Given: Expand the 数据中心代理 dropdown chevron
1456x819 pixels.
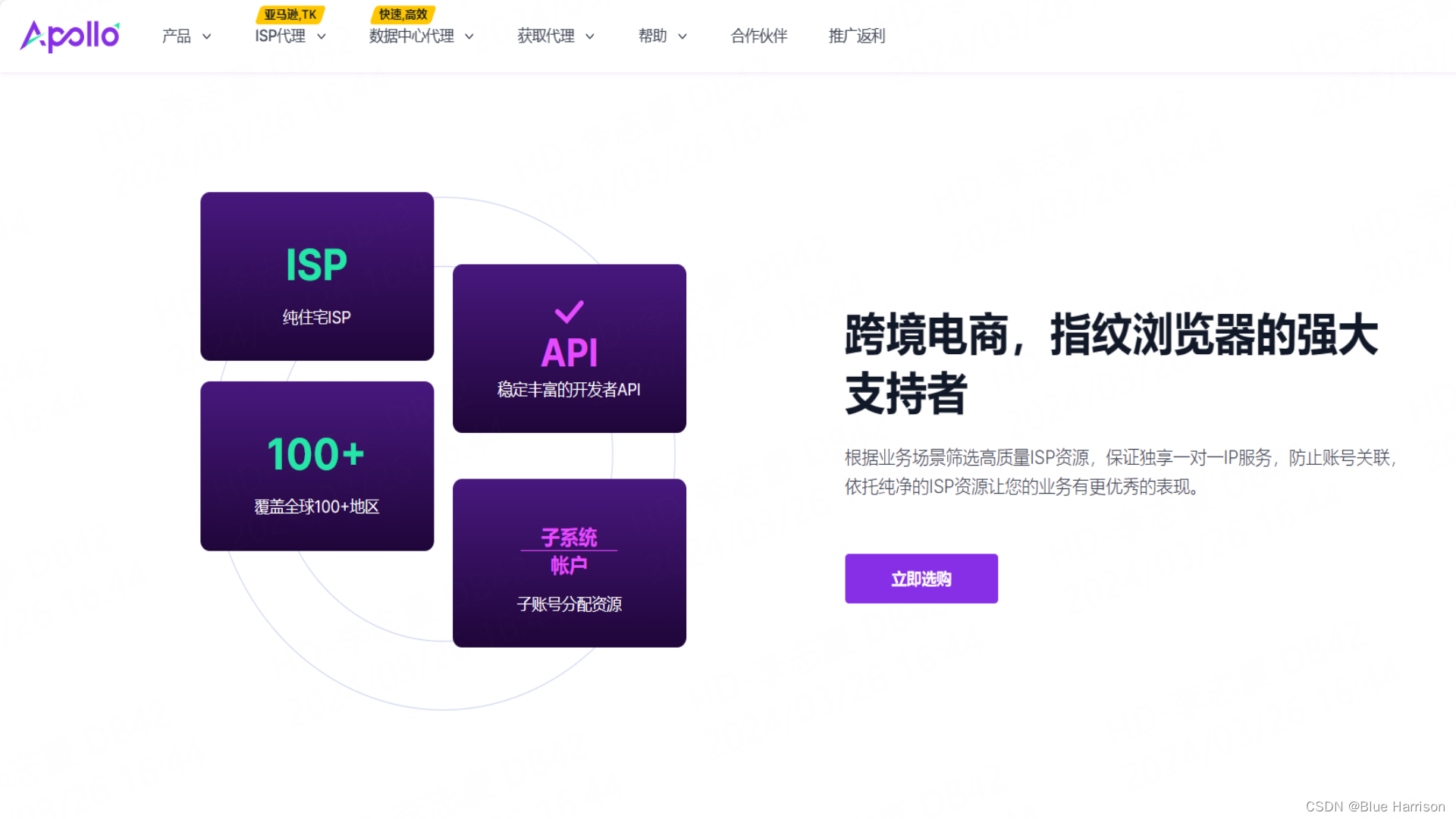Looking at the screenshot, I should [469, 36].
